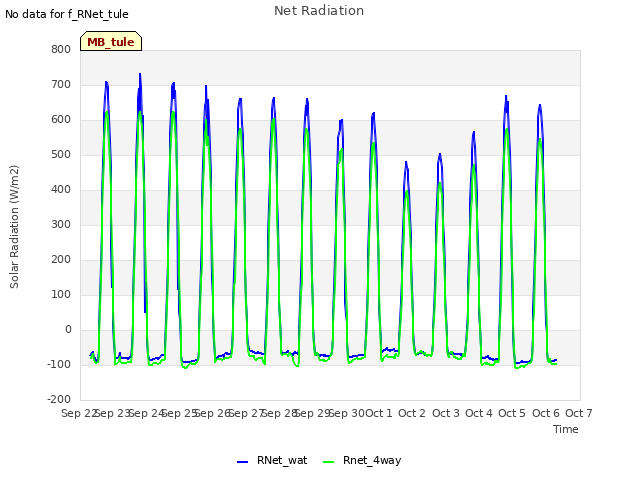Click the Oct 4 x-axis date label

pyautogui.click(x=479, y=413)
